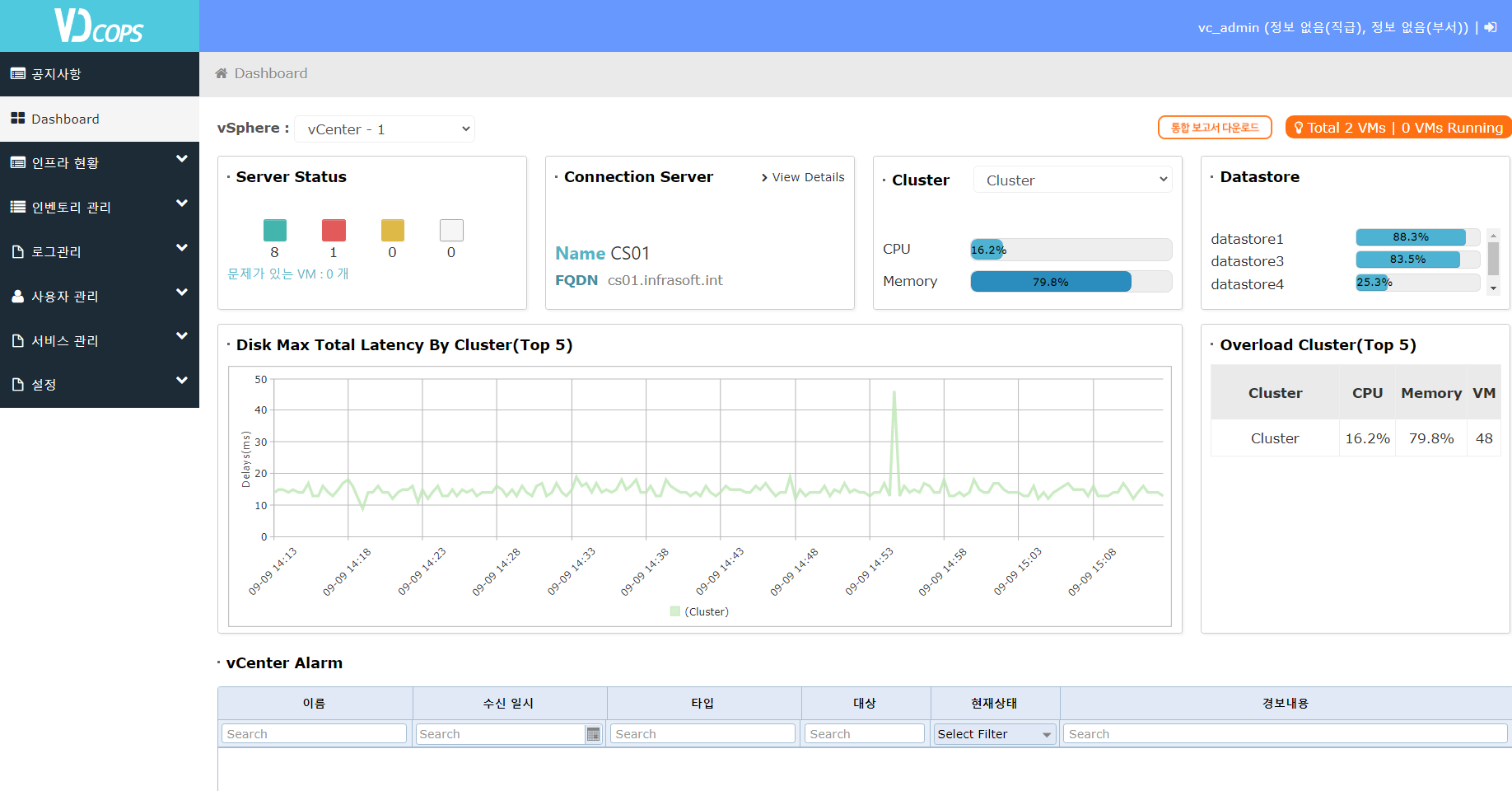Click the green server status square

tap(275, 230)
